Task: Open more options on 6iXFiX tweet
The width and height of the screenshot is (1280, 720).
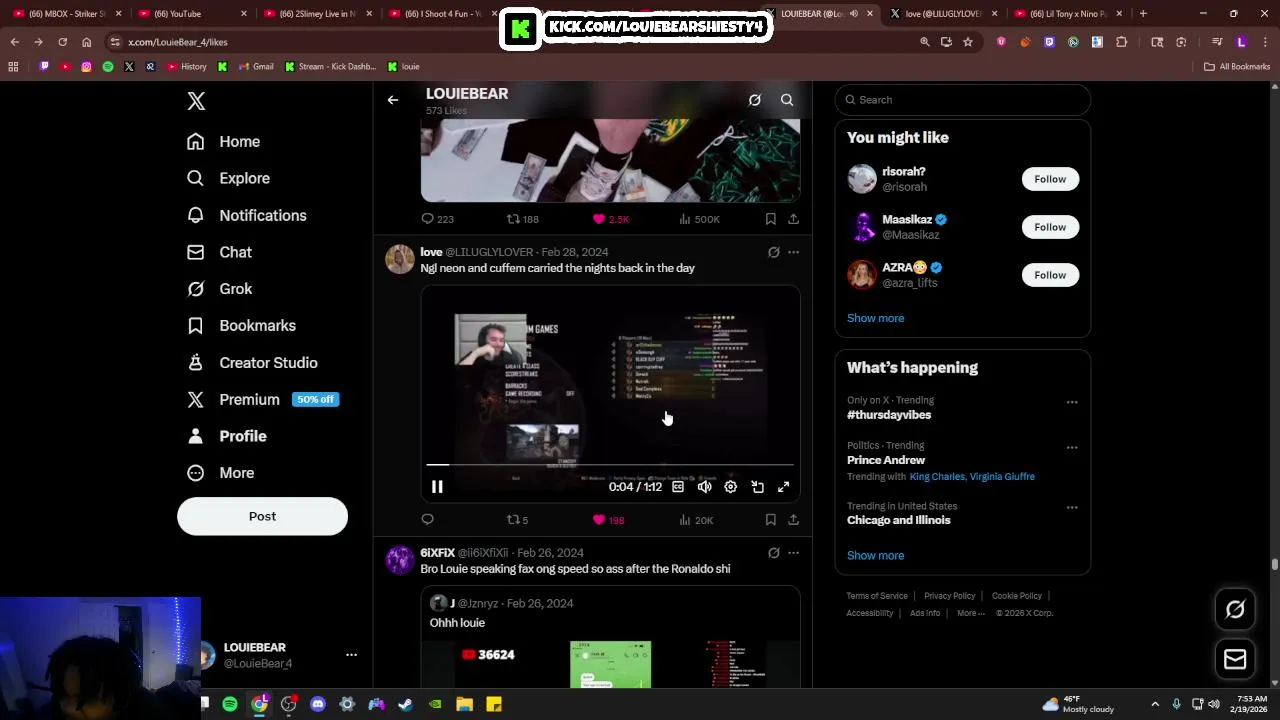Action: 793,553
